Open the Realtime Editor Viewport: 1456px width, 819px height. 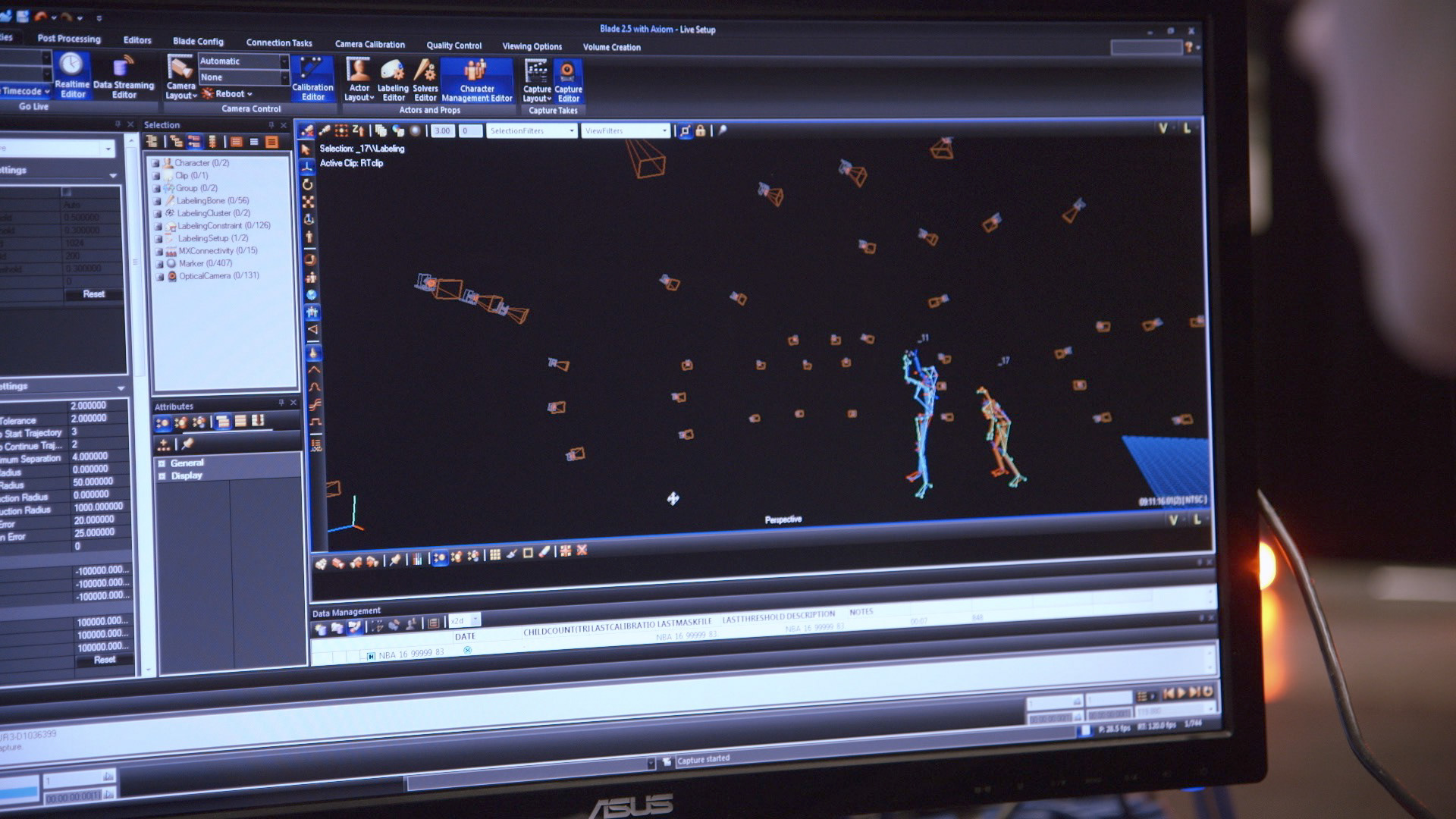[72, 74]
